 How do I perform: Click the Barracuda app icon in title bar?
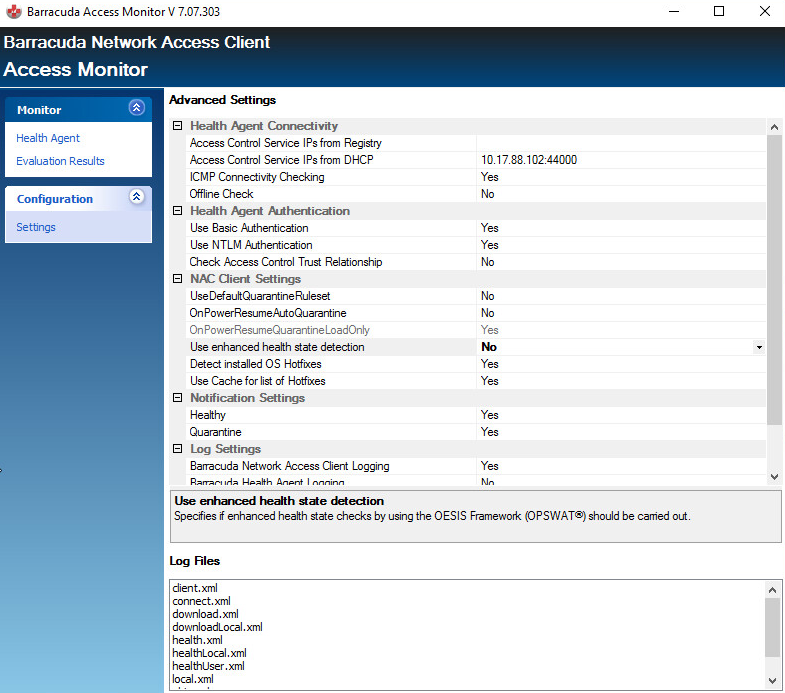[14, 12]
